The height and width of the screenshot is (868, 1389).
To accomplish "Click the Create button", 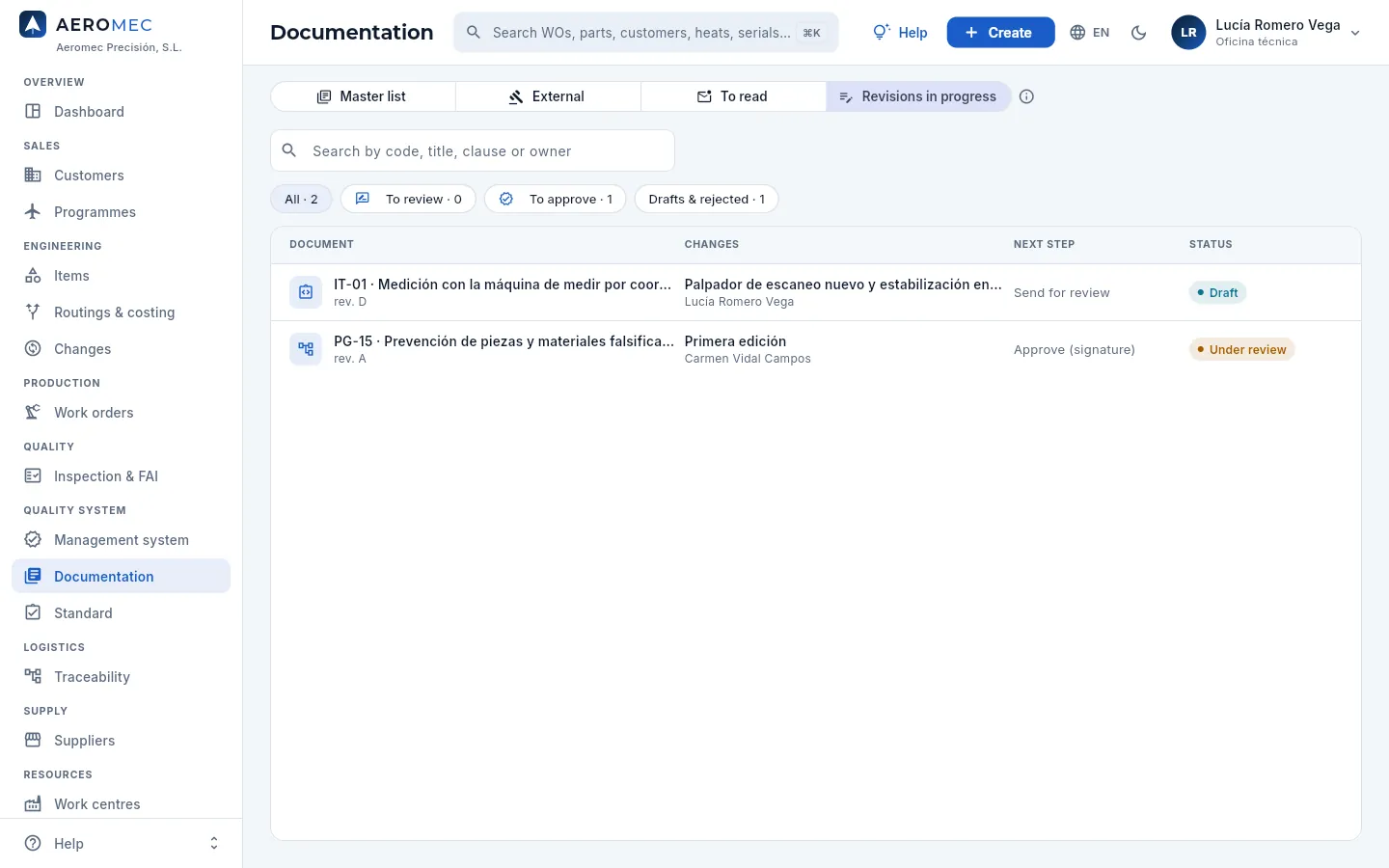I will [x=1000, y=33].
